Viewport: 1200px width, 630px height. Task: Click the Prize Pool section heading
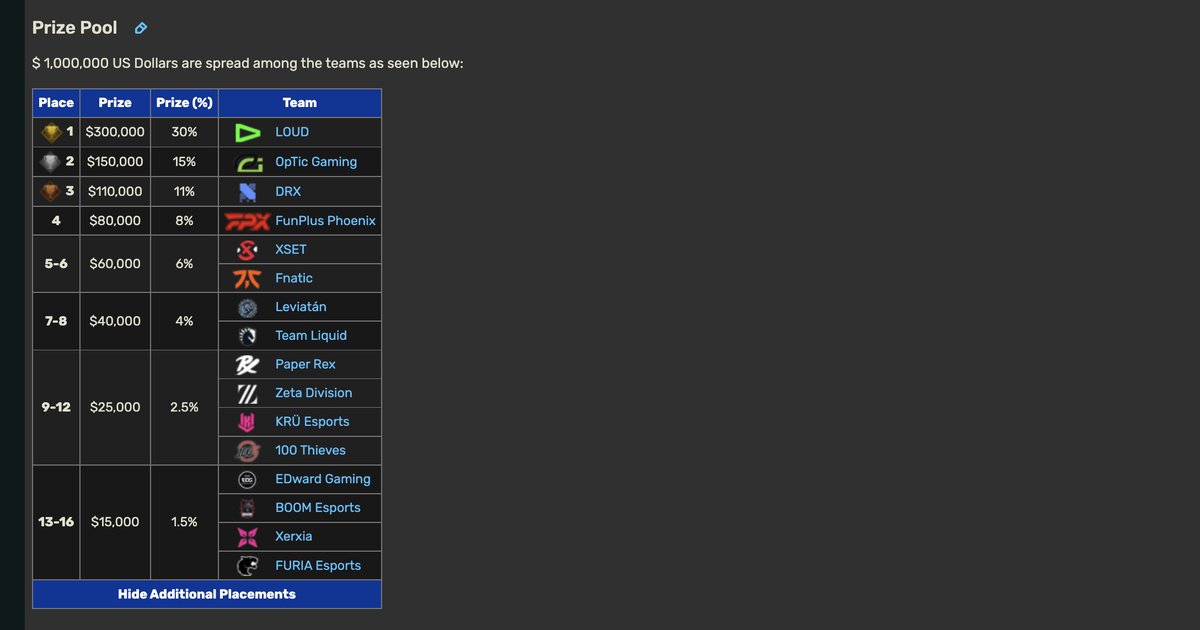coord(75,28)
